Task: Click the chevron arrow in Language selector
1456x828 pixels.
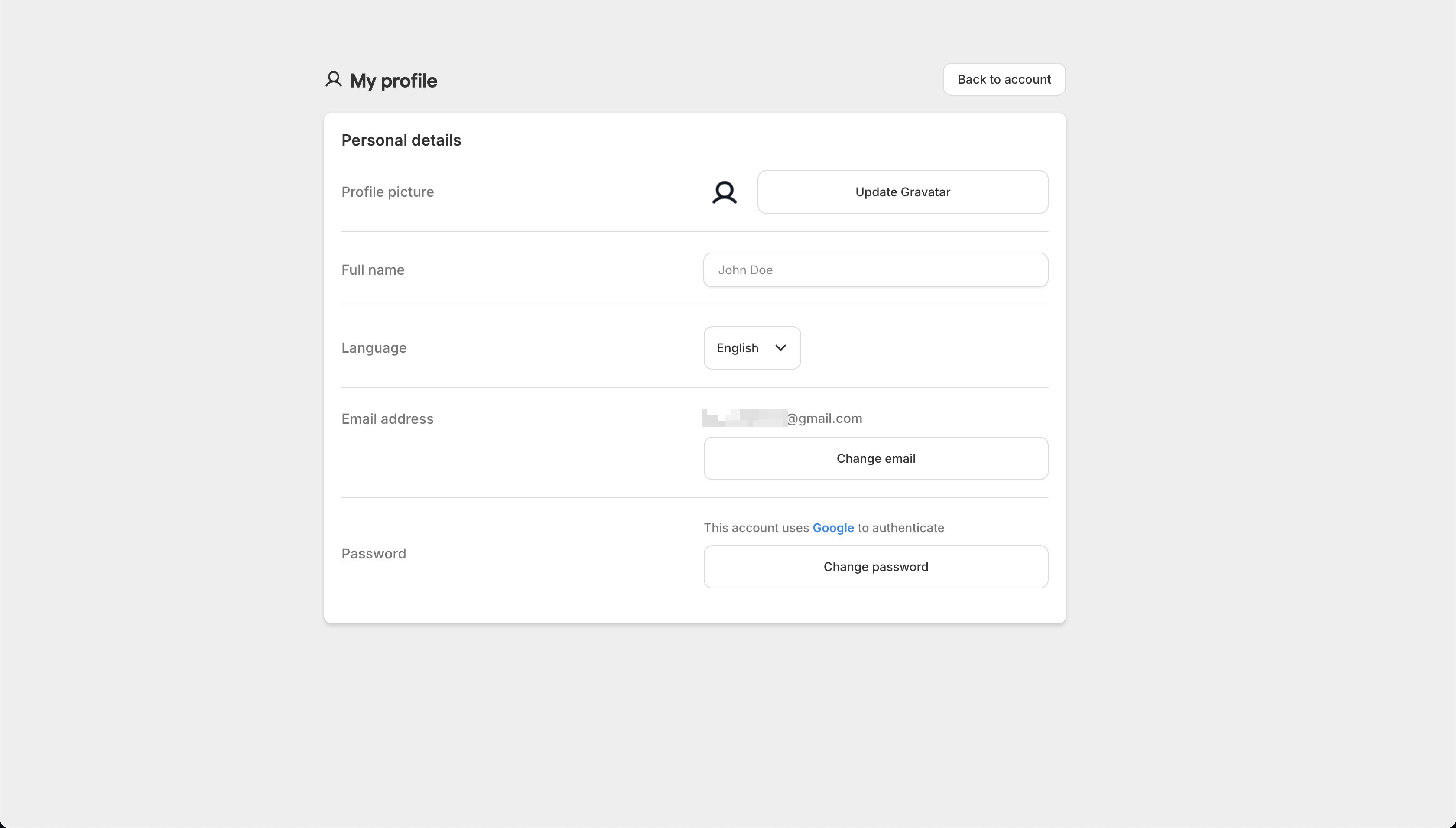Action: (780, 347)
